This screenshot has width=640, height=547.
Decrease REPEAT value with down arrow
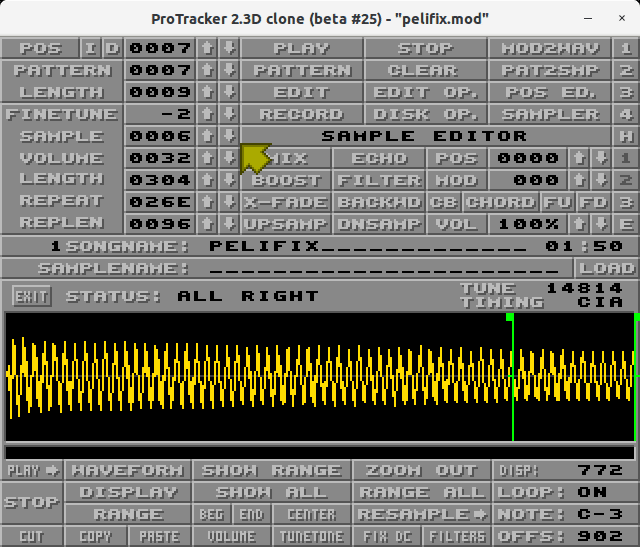[x=229, y=202]
